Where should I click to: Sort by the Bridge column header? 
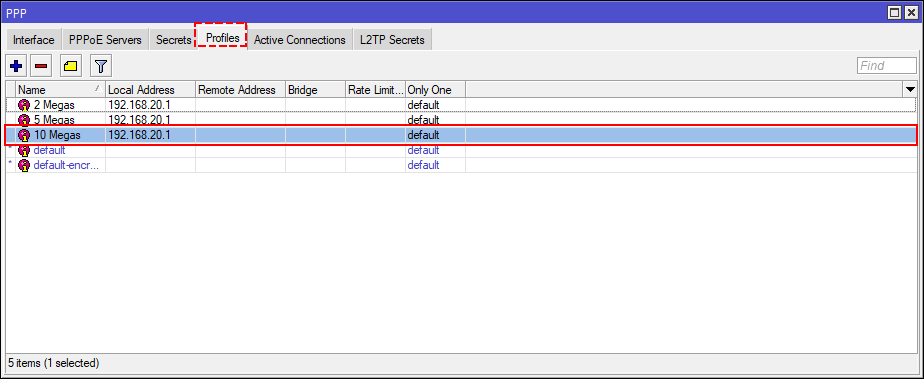point(315,90)
